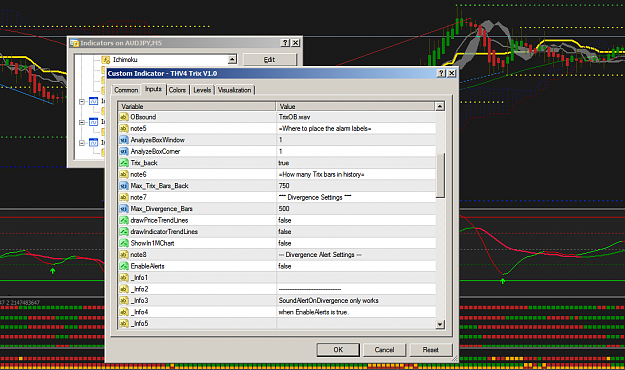Click the _Info1 string icon
625x370 pixels.
pos(124,278)
